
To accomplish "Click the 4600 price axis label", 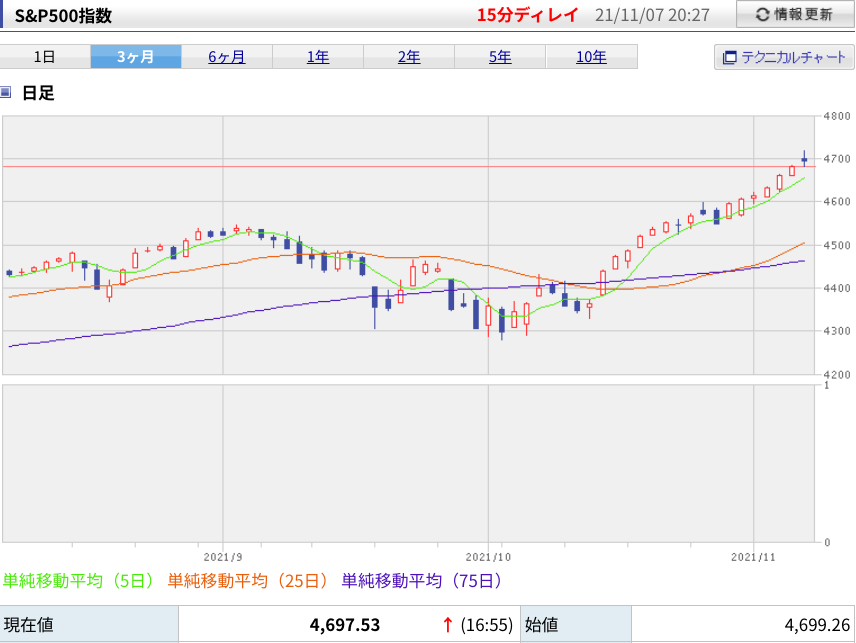I will (x=837, y=201).
